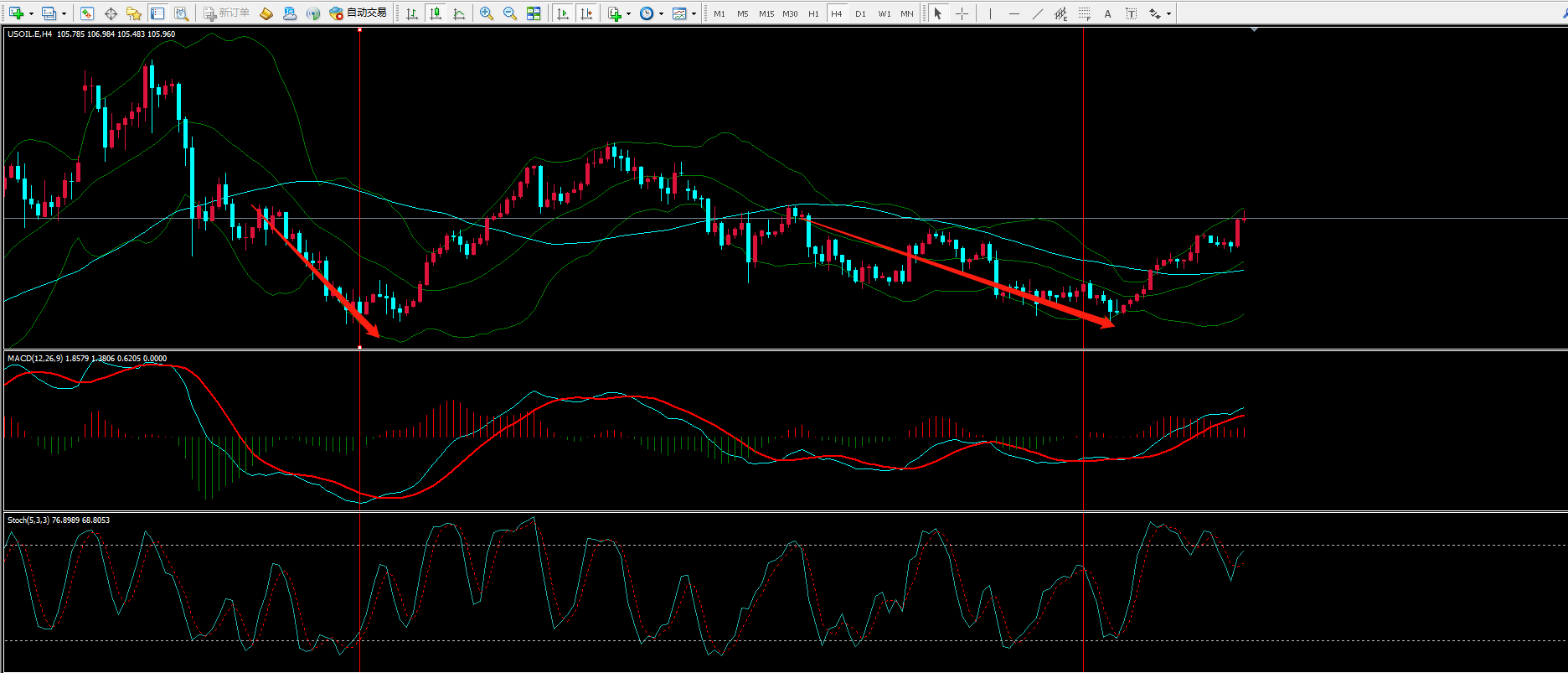Open the New Order button
The height and width of the screenshot is (673, 1568).
click(227, 13)
